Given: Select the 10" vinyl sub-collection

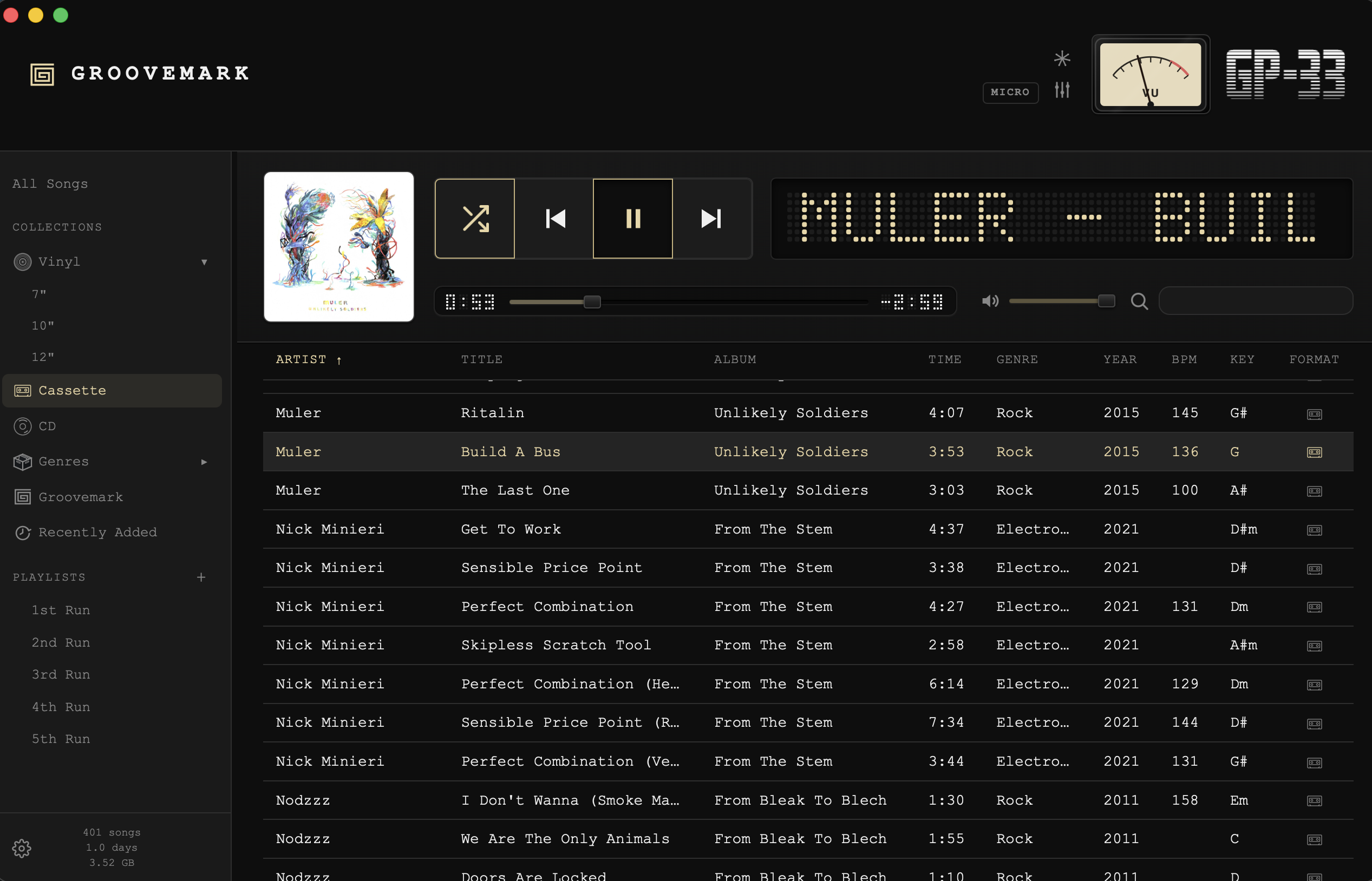Looking at the screenshot, I should (x=43, y=326).
